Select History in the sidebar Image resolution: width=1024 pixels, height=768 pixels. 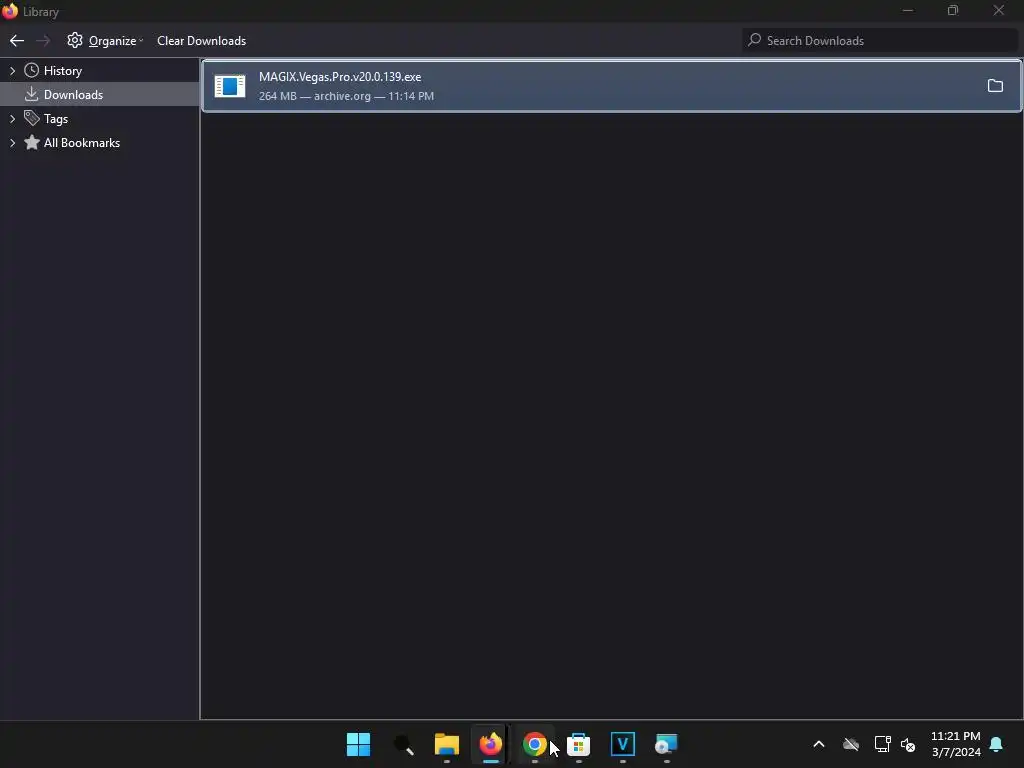click(63, 71)
